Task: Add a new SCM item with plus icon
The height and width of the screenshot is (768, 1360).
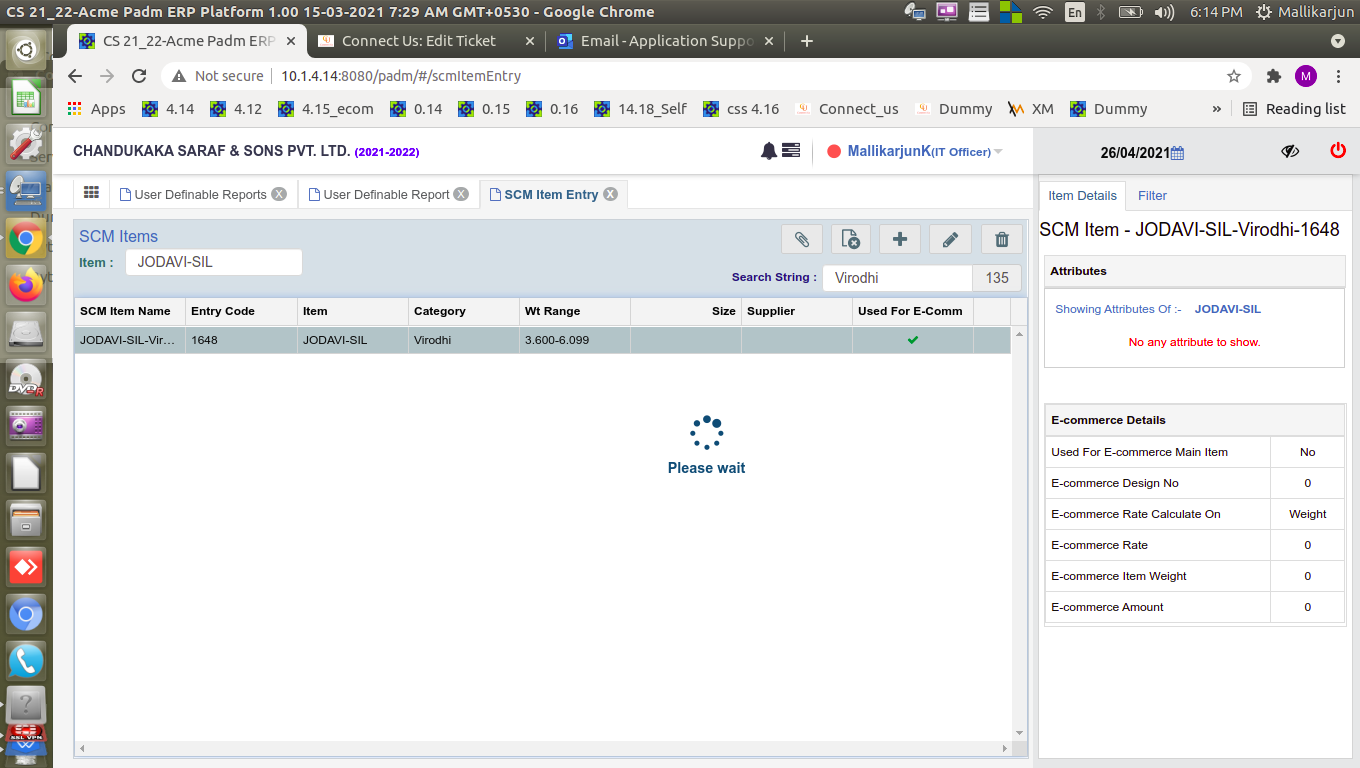Action: pyautogui.click(x=899, y=239)
